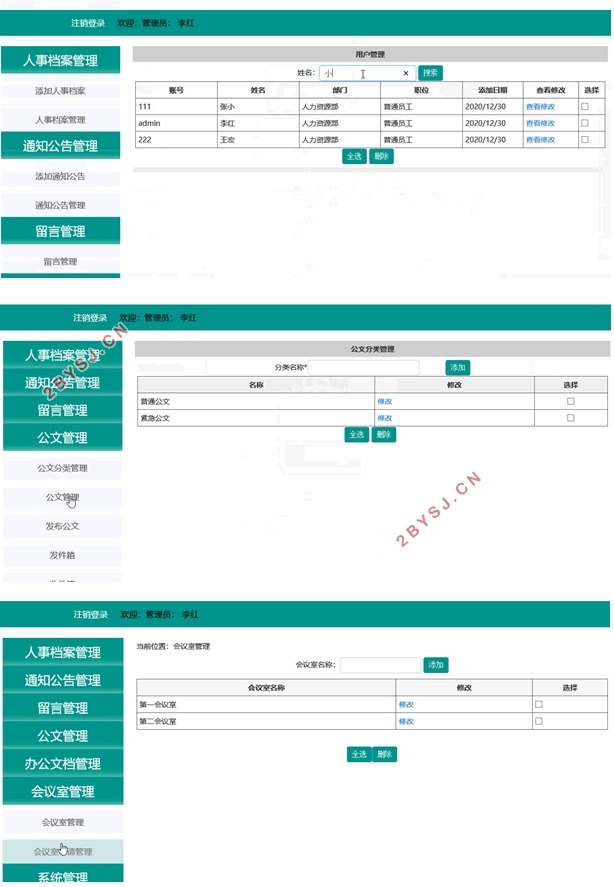The height and width of the screenshot is (887, 614).
Task: Tick the checkbox for the admin row
Action: click(585, 123)
